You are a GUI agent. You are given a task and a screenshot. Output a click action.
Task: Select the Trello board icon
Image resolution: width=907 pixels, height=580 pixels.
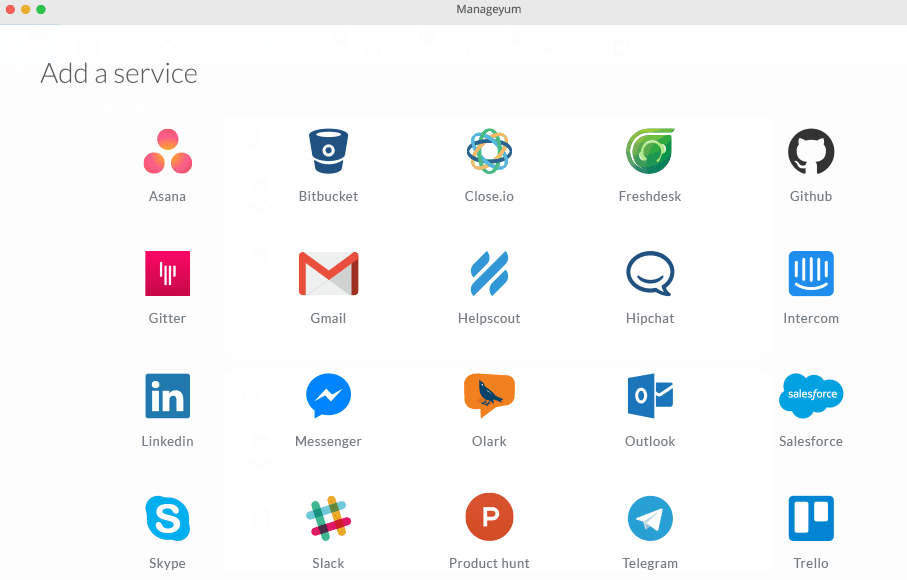pyautogui.click(x=811, y=518)
